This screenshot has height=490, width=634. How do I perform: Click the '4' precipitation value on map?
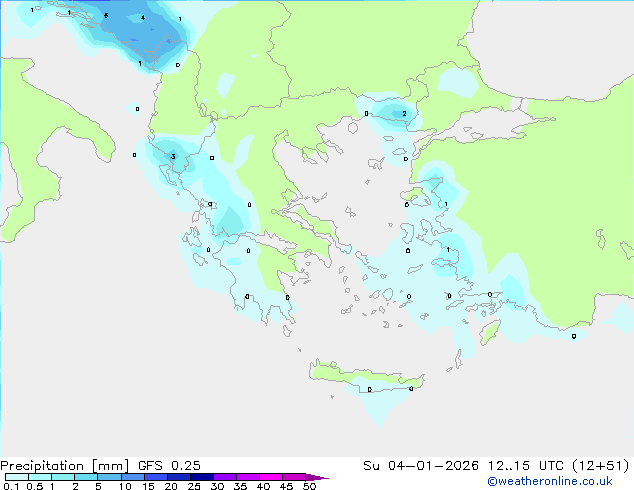[143, 17]
